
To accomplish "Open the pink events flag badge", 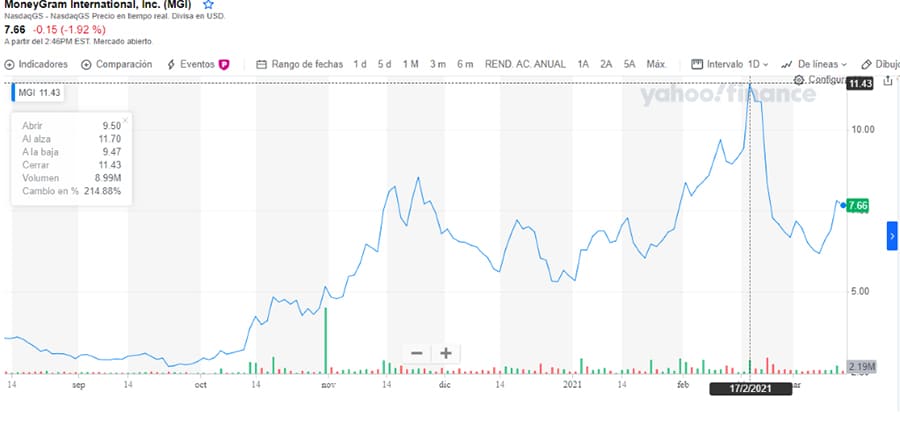I will [224, 65].
